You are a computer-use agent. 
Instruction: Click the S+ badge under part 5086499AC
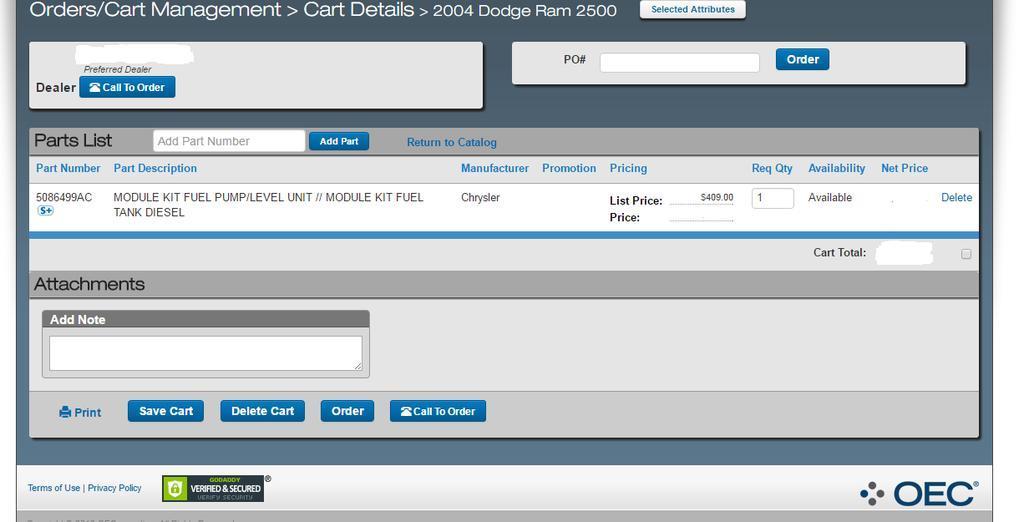pyautogui.click(x=46, y=210)
